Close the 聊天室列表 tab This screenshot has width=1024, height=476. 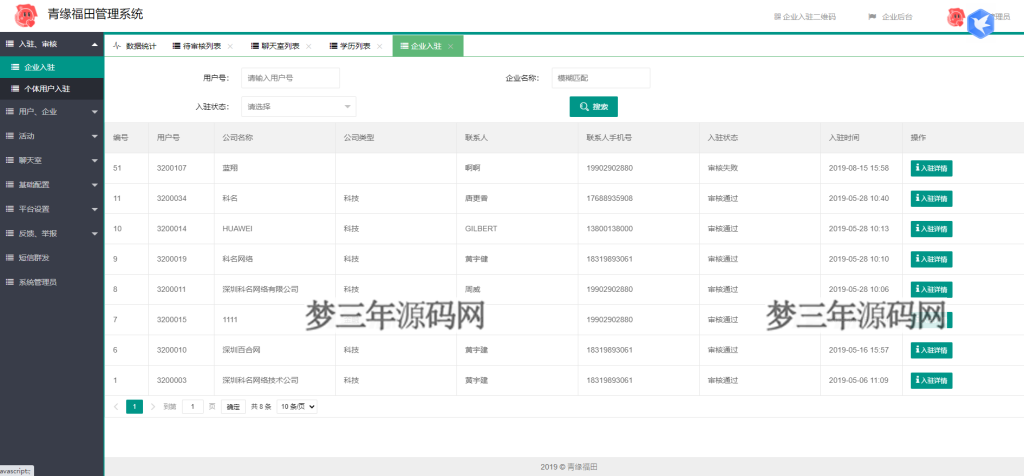[x=308, y=46]
